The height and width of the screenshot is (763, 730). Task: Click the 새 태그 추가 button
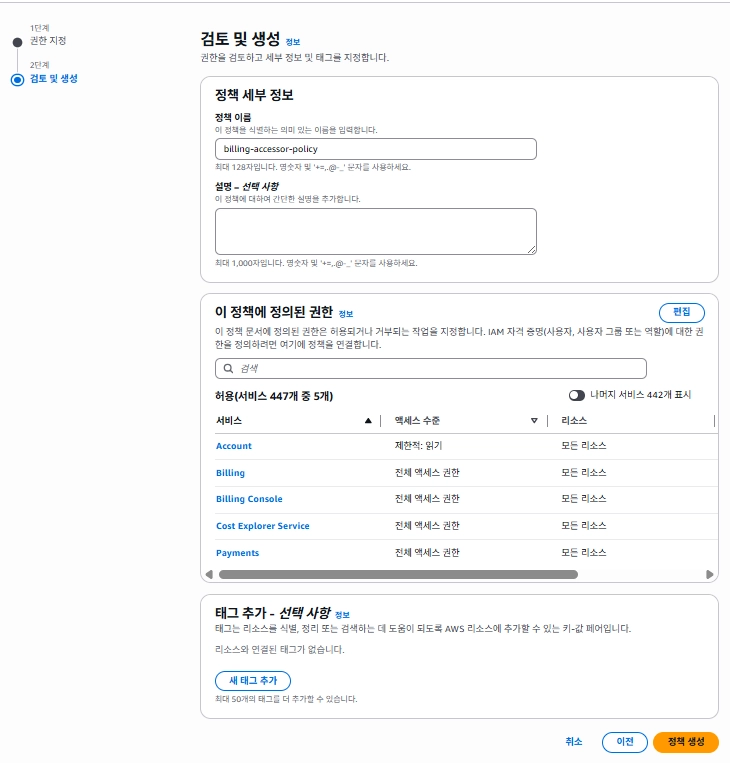pos(253,681)
